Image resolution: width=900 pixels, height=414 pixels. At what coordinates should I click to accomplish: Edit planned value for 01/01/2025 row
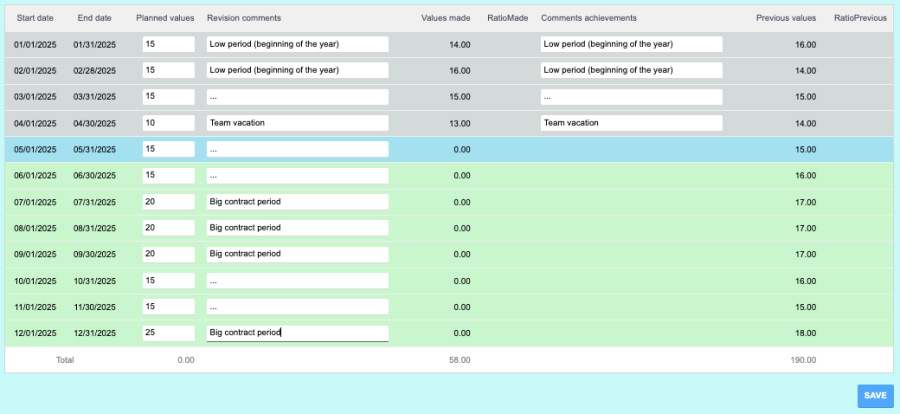(168, 44)
